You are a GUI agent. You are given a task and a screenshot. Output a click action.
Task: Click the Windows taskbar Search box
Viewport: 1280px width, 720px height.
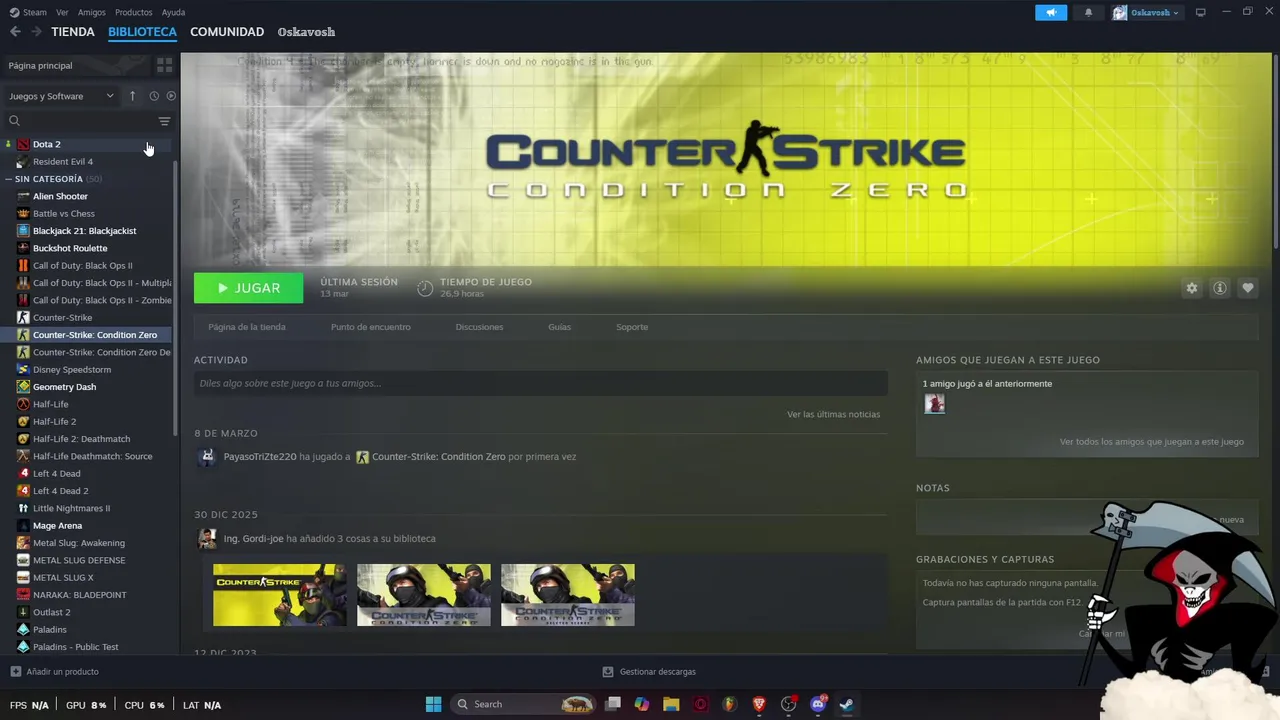click(525, 704)
